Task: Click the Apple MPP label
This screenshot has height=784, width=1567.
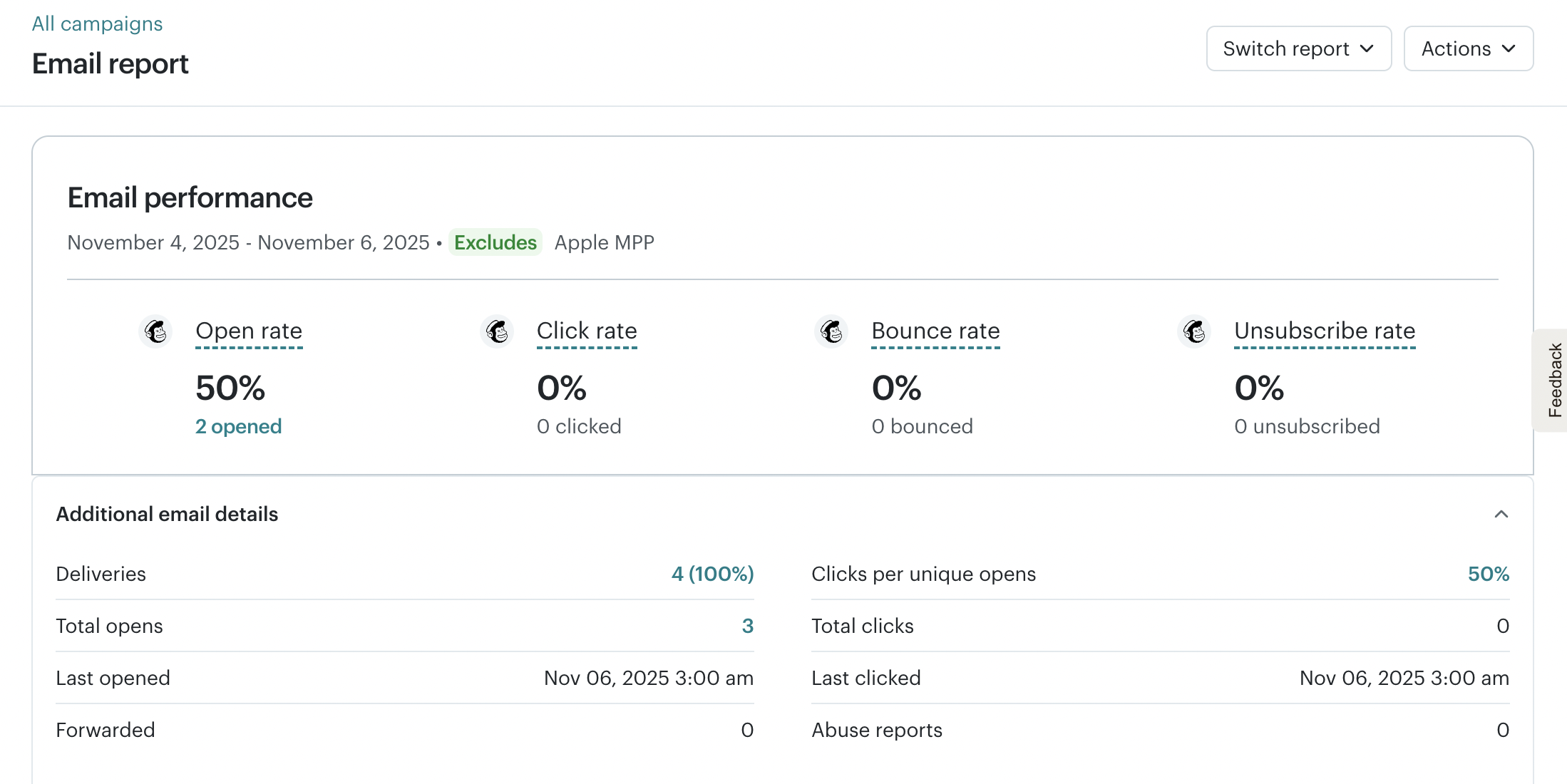Action: pyautogui.click(x=604, y=242)
